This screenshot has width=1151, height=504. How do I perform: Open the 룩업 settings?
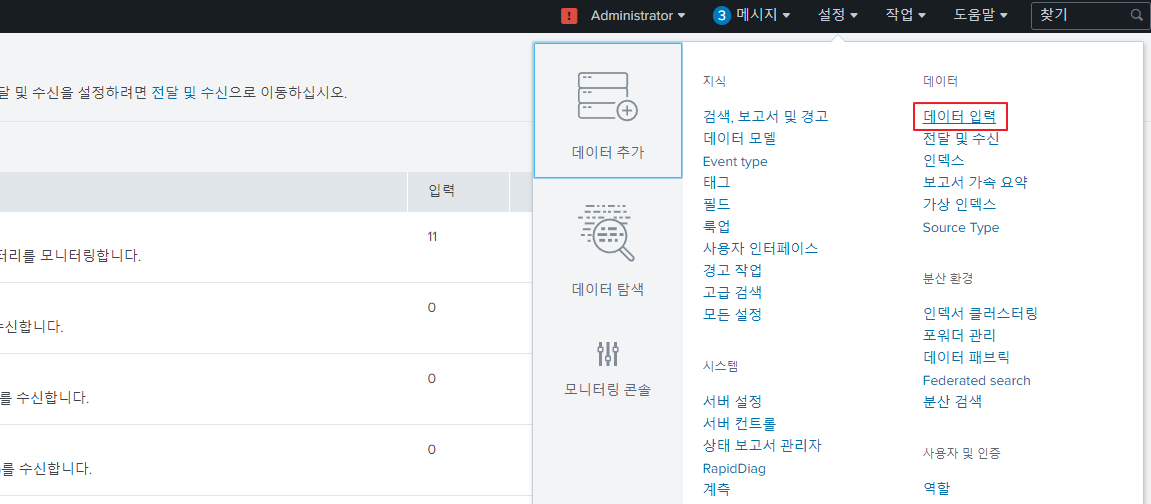point(716,226)
